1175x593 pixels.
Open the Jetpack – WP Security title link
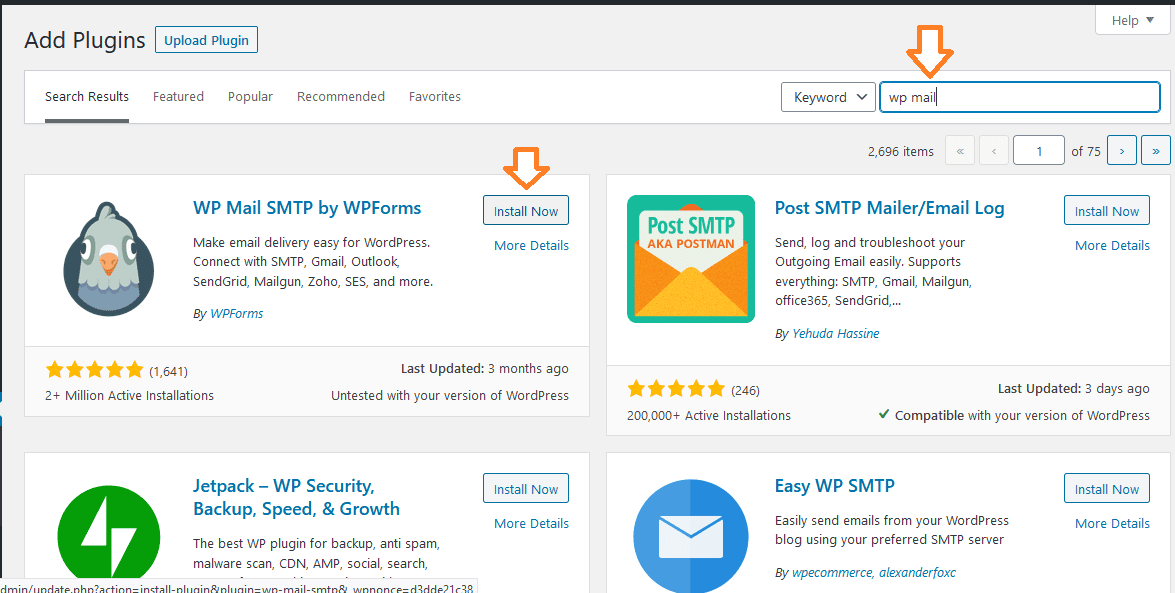point(297,497)
